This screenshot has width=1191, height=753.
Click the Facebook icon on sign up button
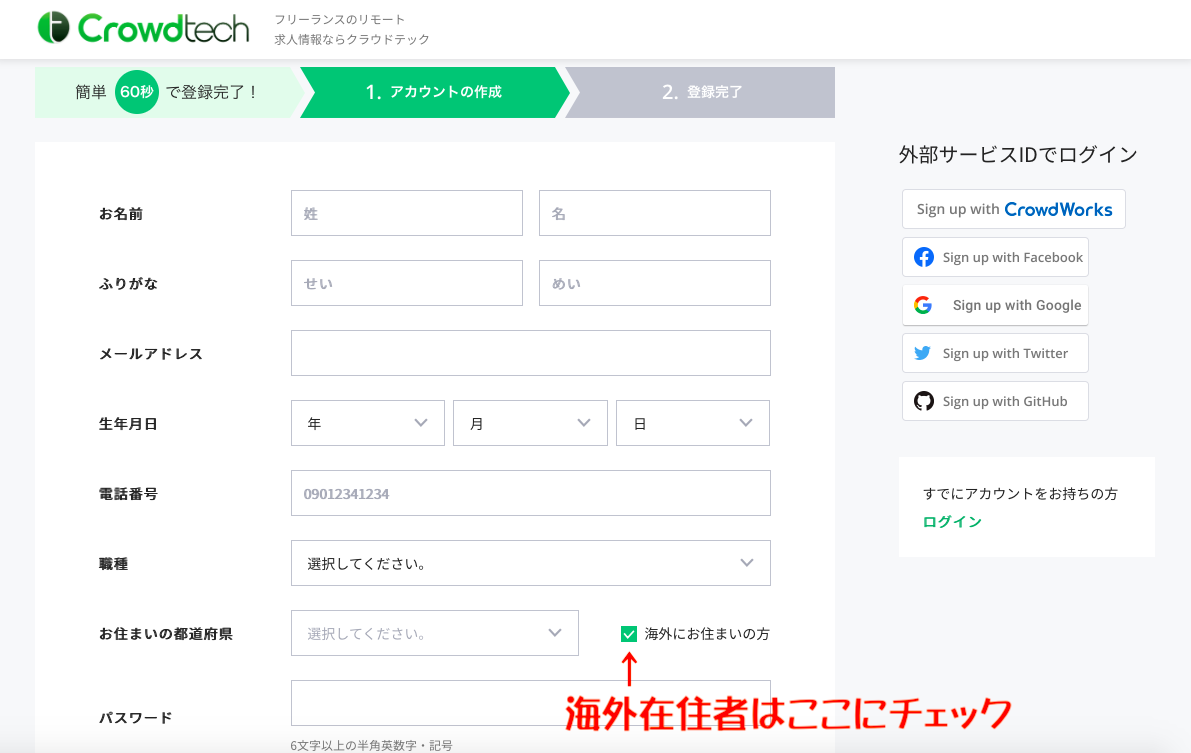point(923,257)
